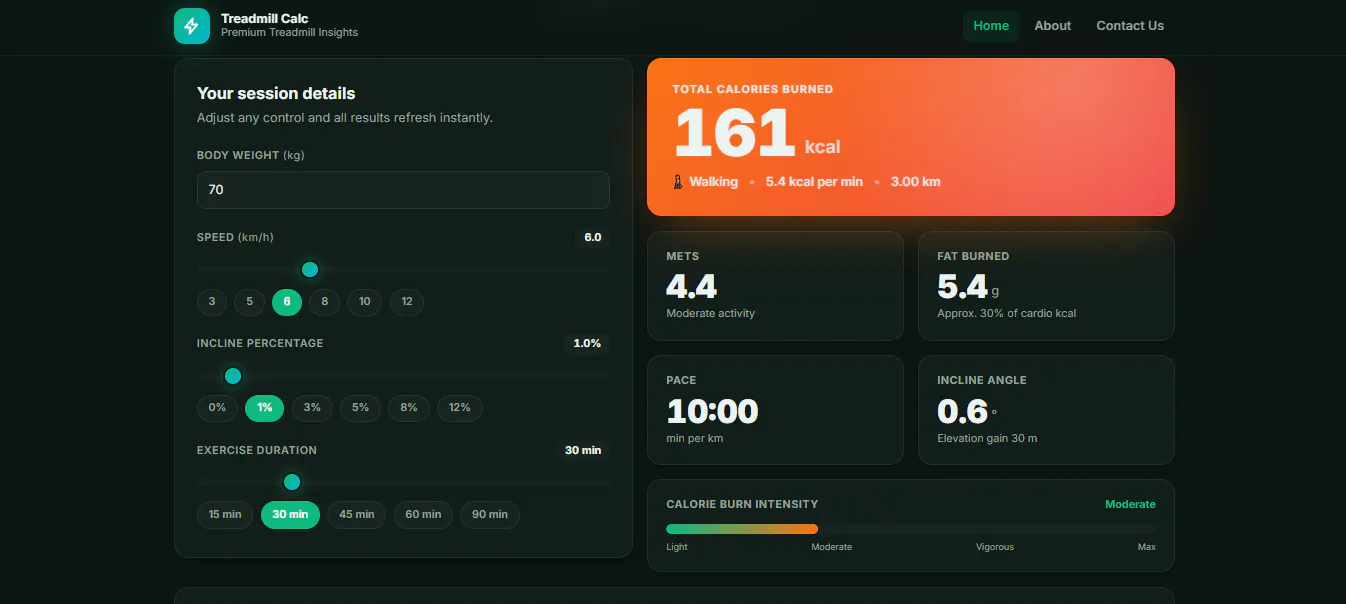Click the METS 4.4 value
Screen dimensions: 1346x604
[x=692, y=287]
